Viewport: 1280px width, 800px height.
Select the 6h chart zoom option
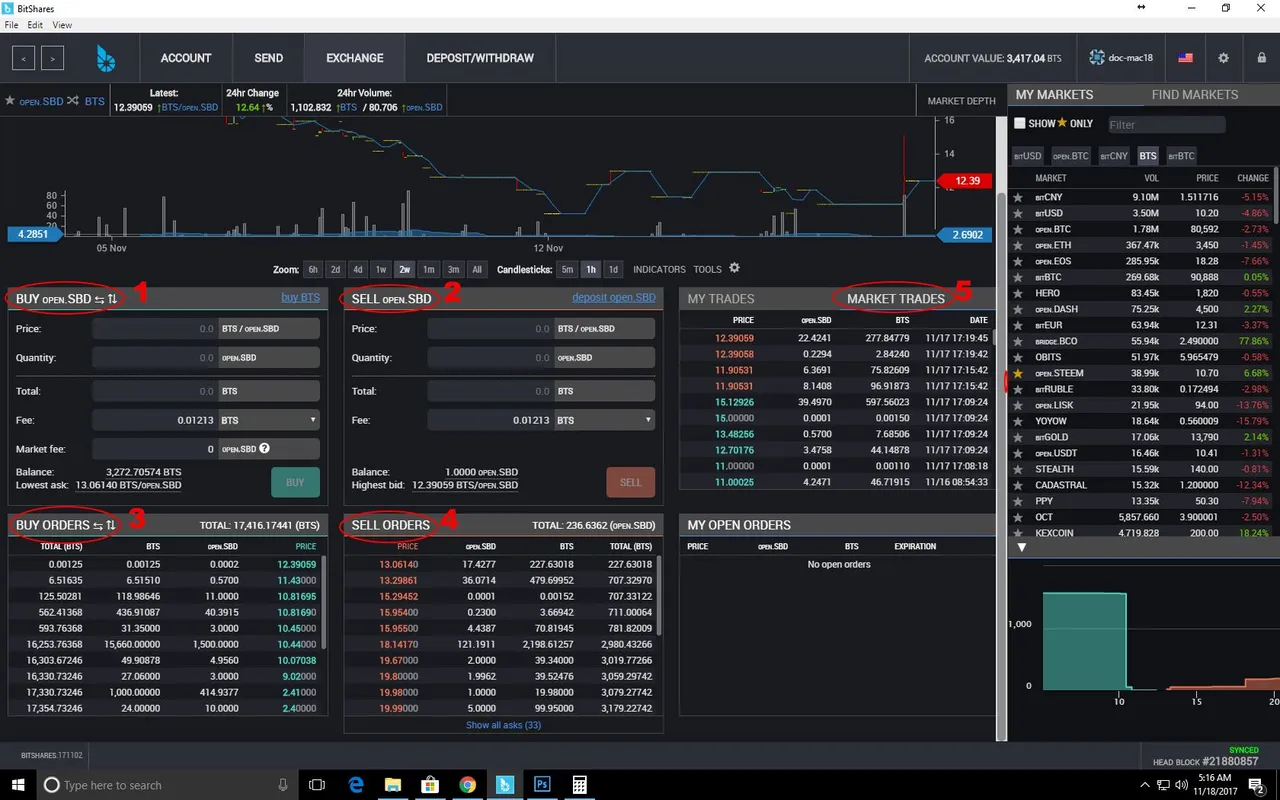click(x=313, y=269)
